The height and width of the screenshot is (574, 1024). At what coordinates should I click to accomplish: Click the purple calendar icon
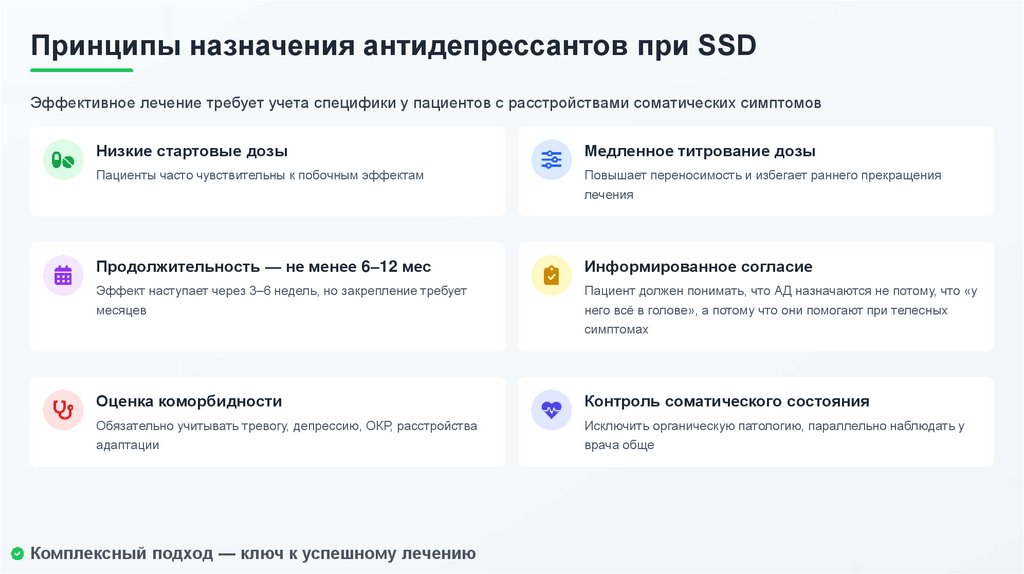click(x=63, y=275)
